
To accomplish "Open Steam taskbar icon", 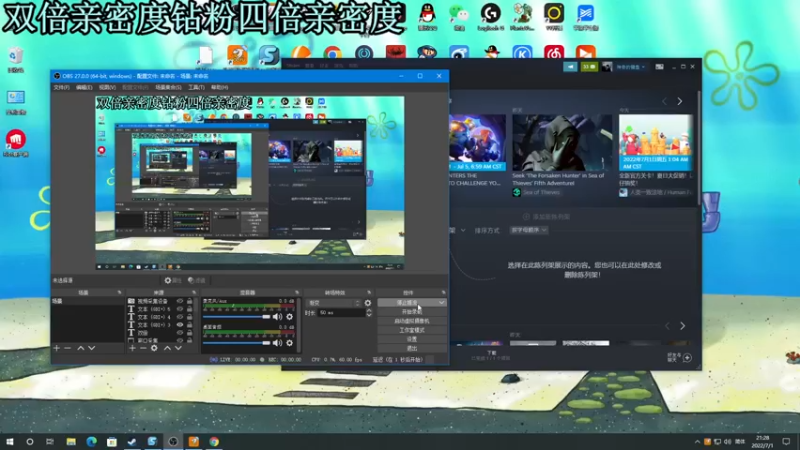I will (132, 441).
